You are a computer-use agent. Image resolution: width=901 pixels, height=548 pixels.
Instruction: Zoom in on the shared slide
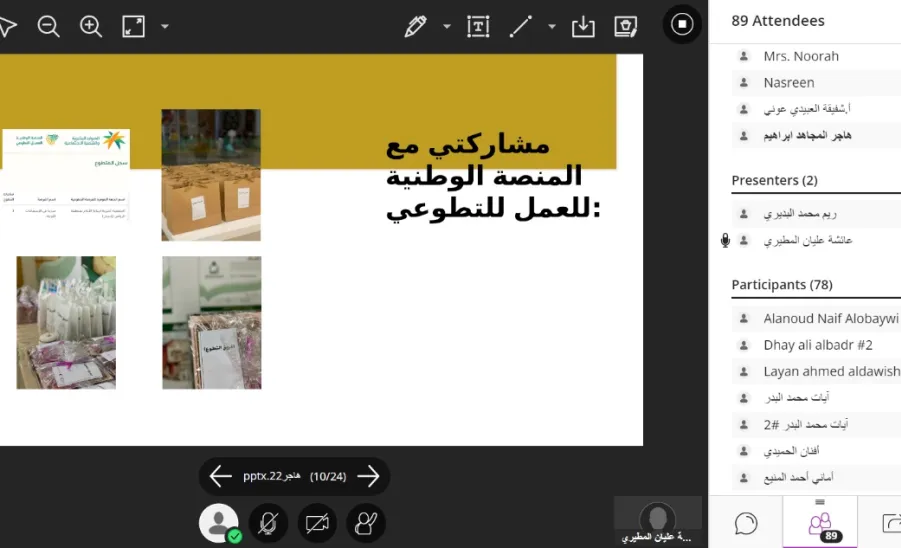click(x=91, y=26)
